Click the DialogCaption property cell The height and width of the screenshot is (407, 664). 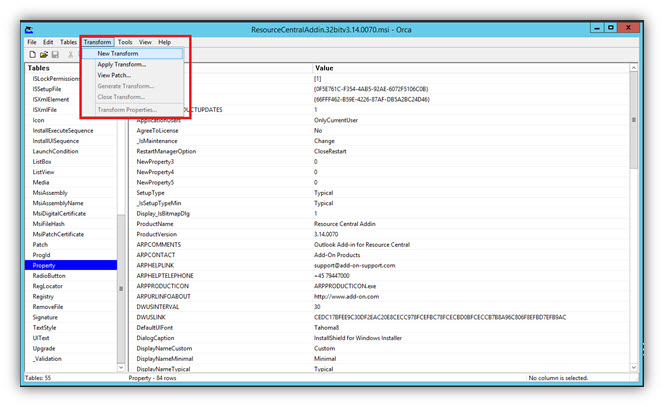coord(155,338)
